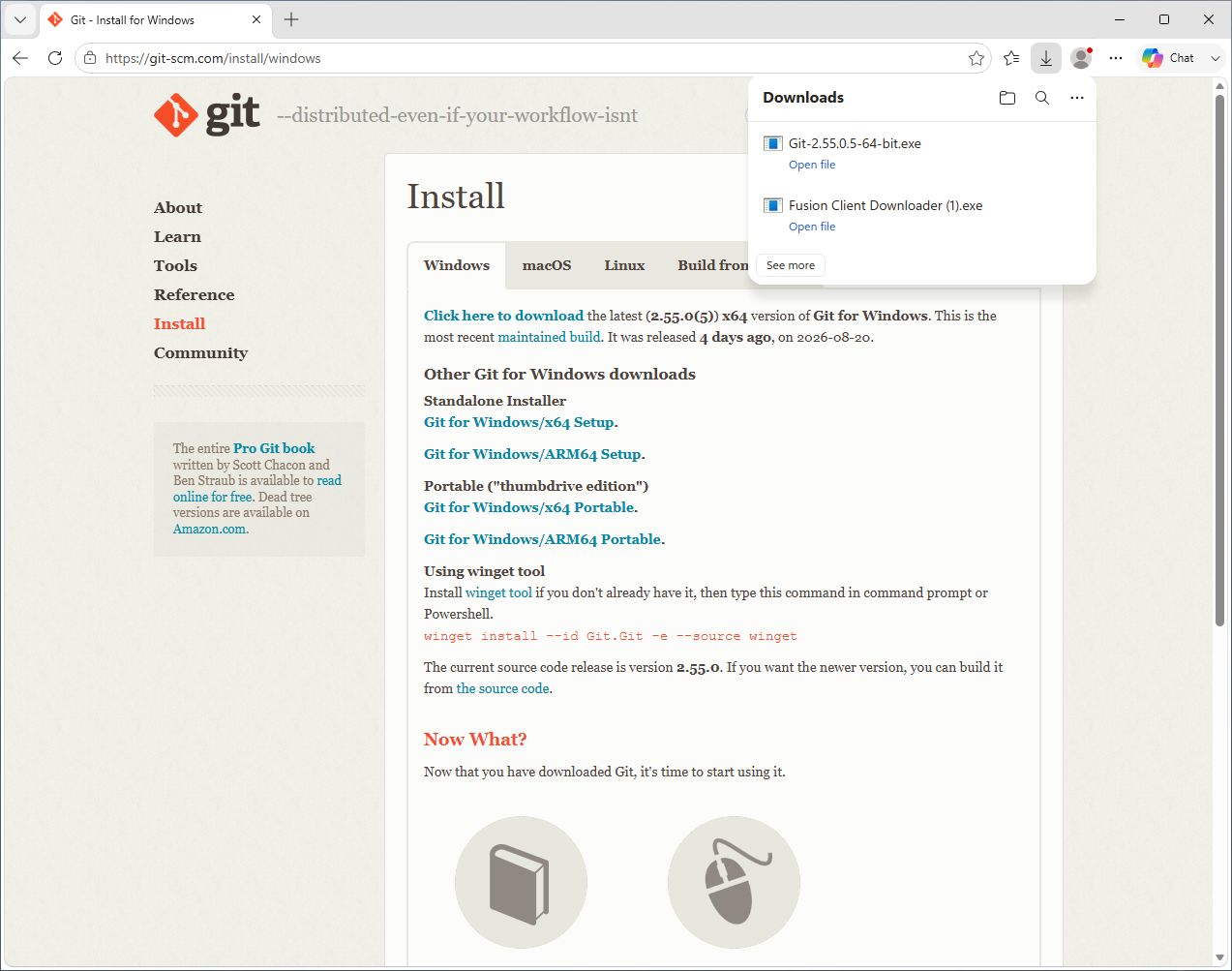The image size is (1232, 971).
Task: Toggle the Downloads toolbar icon
Action: [1046, 58]
